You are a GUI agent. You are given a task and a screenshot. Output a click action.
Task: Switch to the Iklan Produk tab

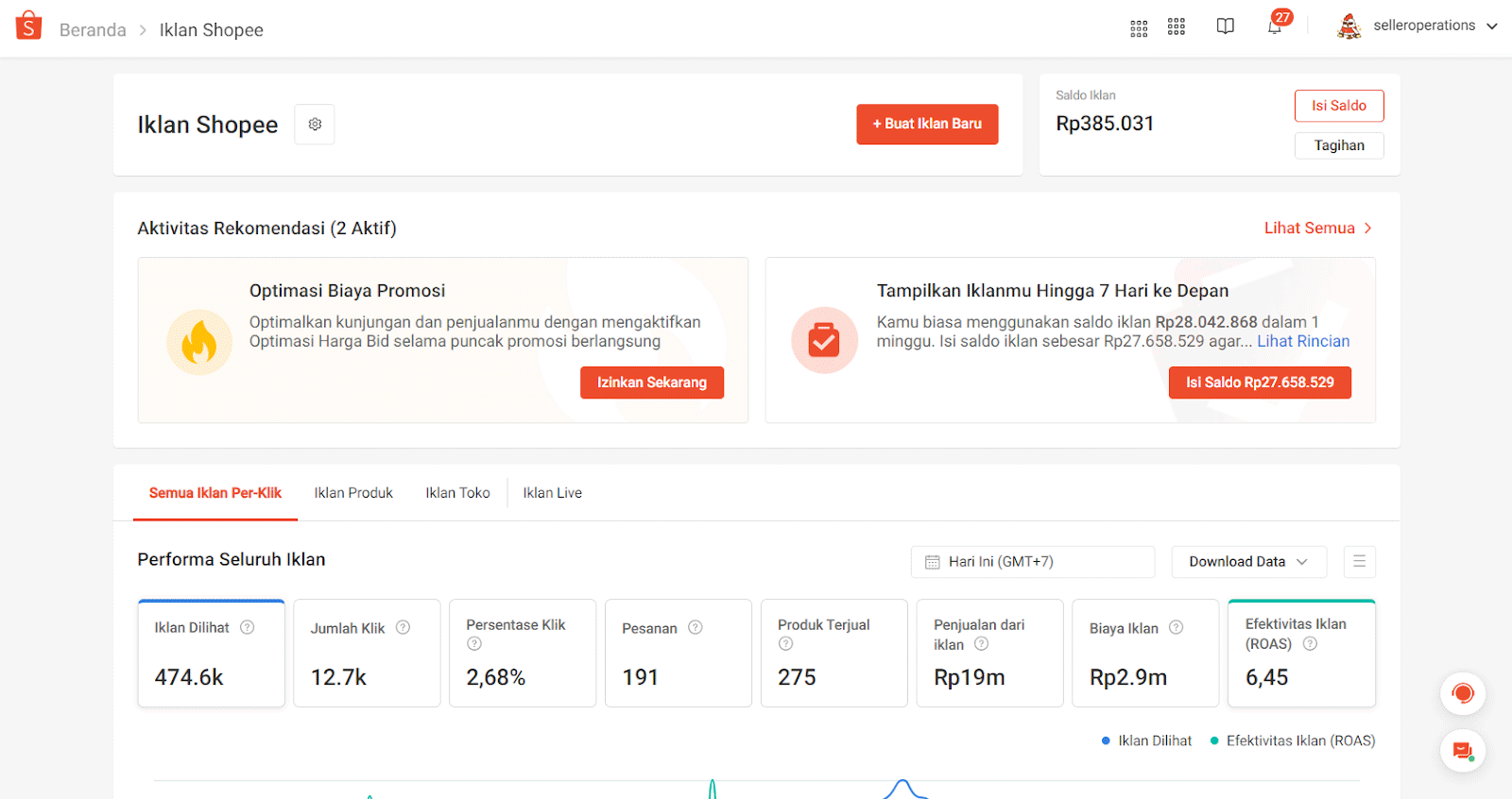click(x=353, y=493)
